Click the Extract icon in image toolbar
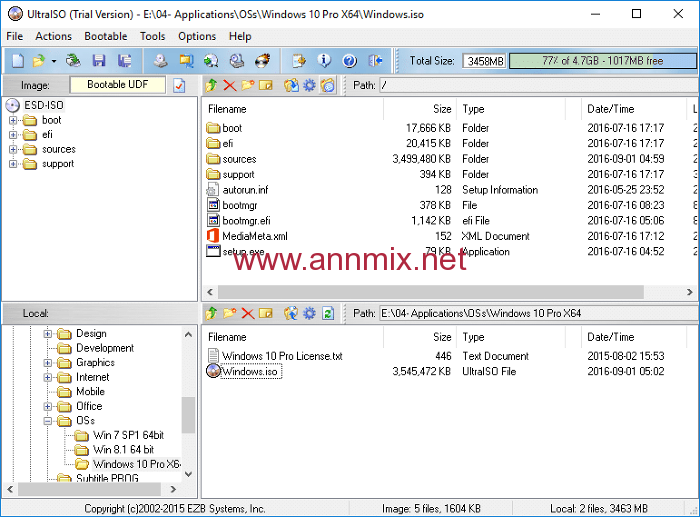This screenshot has height=517, width=700. point(291,85)
